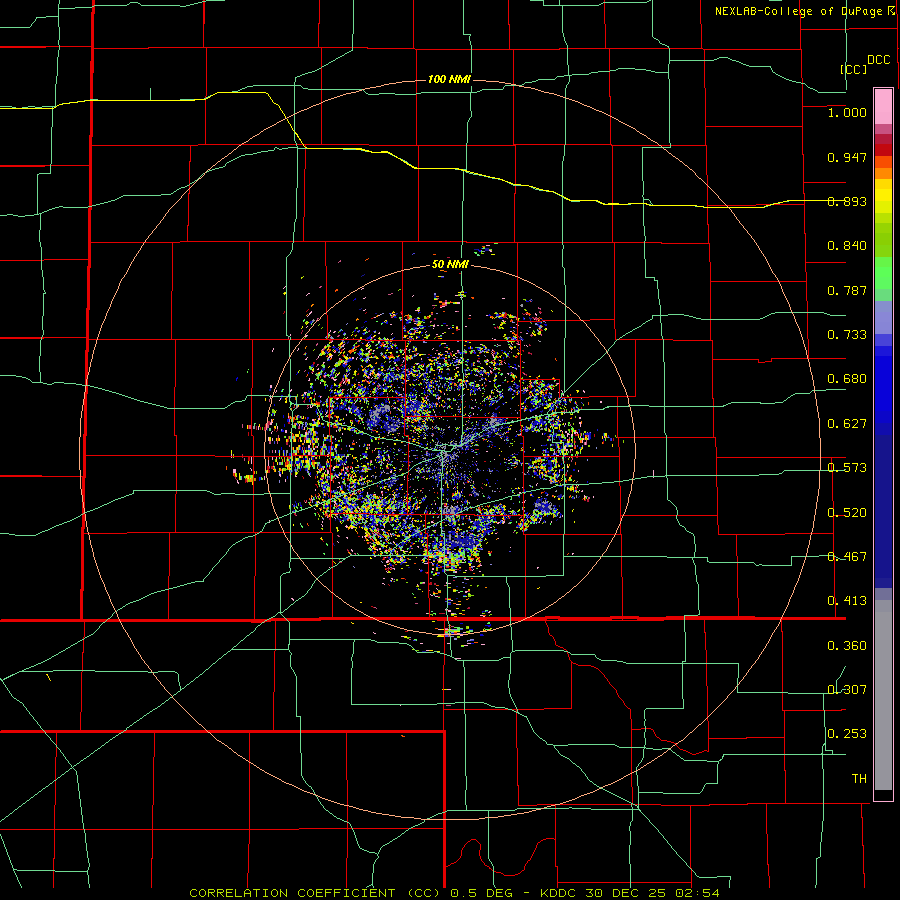
Task: Click the 0.573 scale value
Action: click(847, 468)
